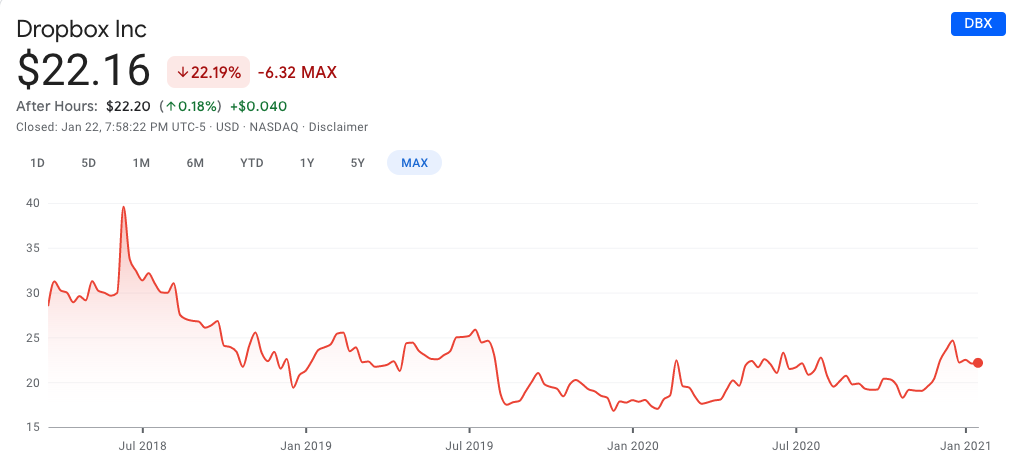Switch chart to 1M range
Image resolution: width=1018 pixels, height=473 pixels.
(142, 163)
